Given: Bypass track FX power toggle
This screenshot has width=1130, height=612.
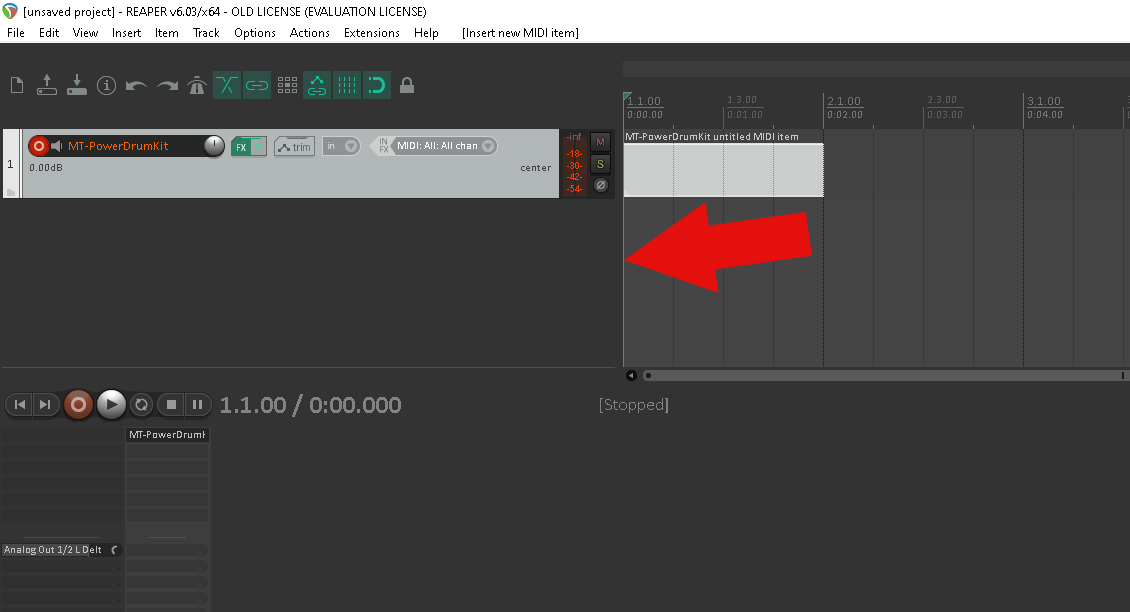Looking at the screenshot, I should click(x=259, y=147).
